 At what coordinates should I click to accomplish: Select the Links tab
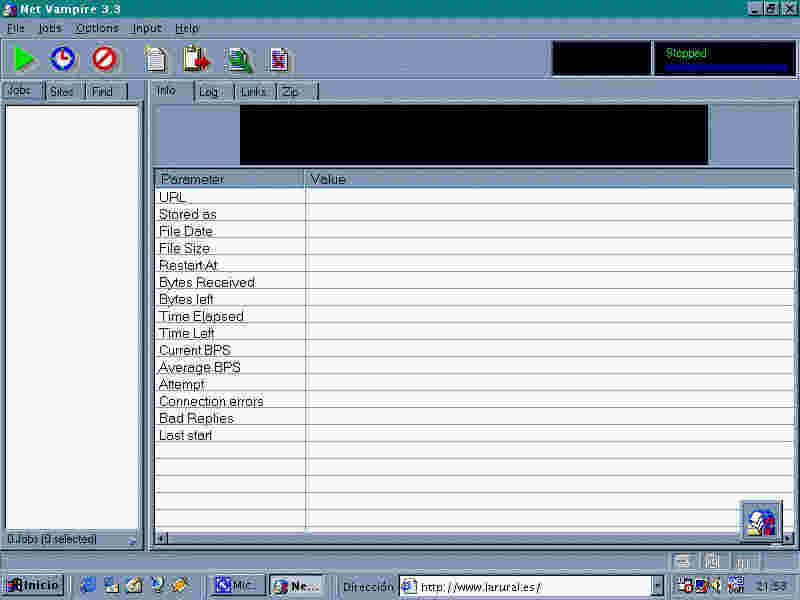[x=254, y=92]
